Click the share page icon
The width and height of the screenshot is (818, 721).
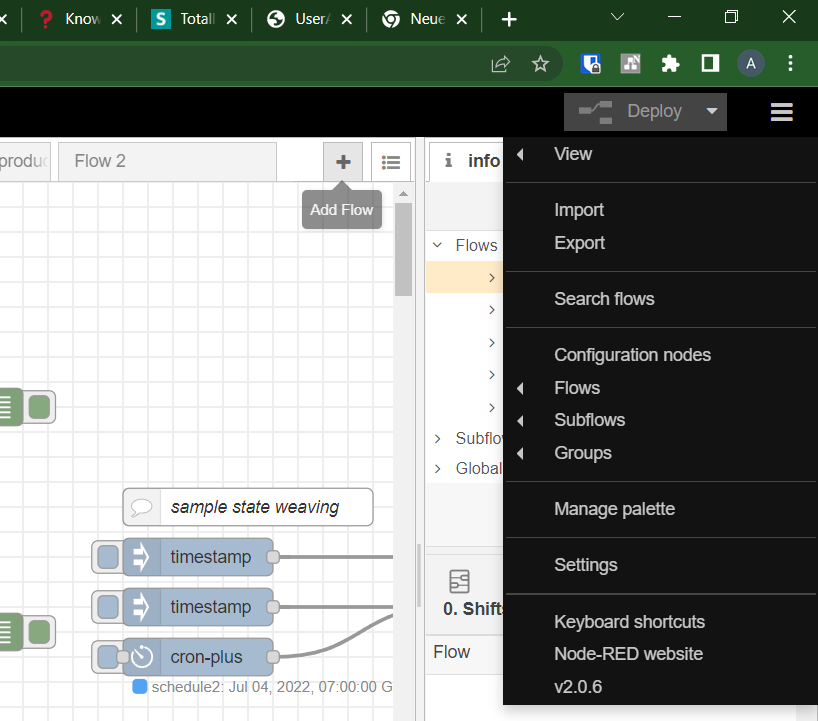tap(500, 64)
